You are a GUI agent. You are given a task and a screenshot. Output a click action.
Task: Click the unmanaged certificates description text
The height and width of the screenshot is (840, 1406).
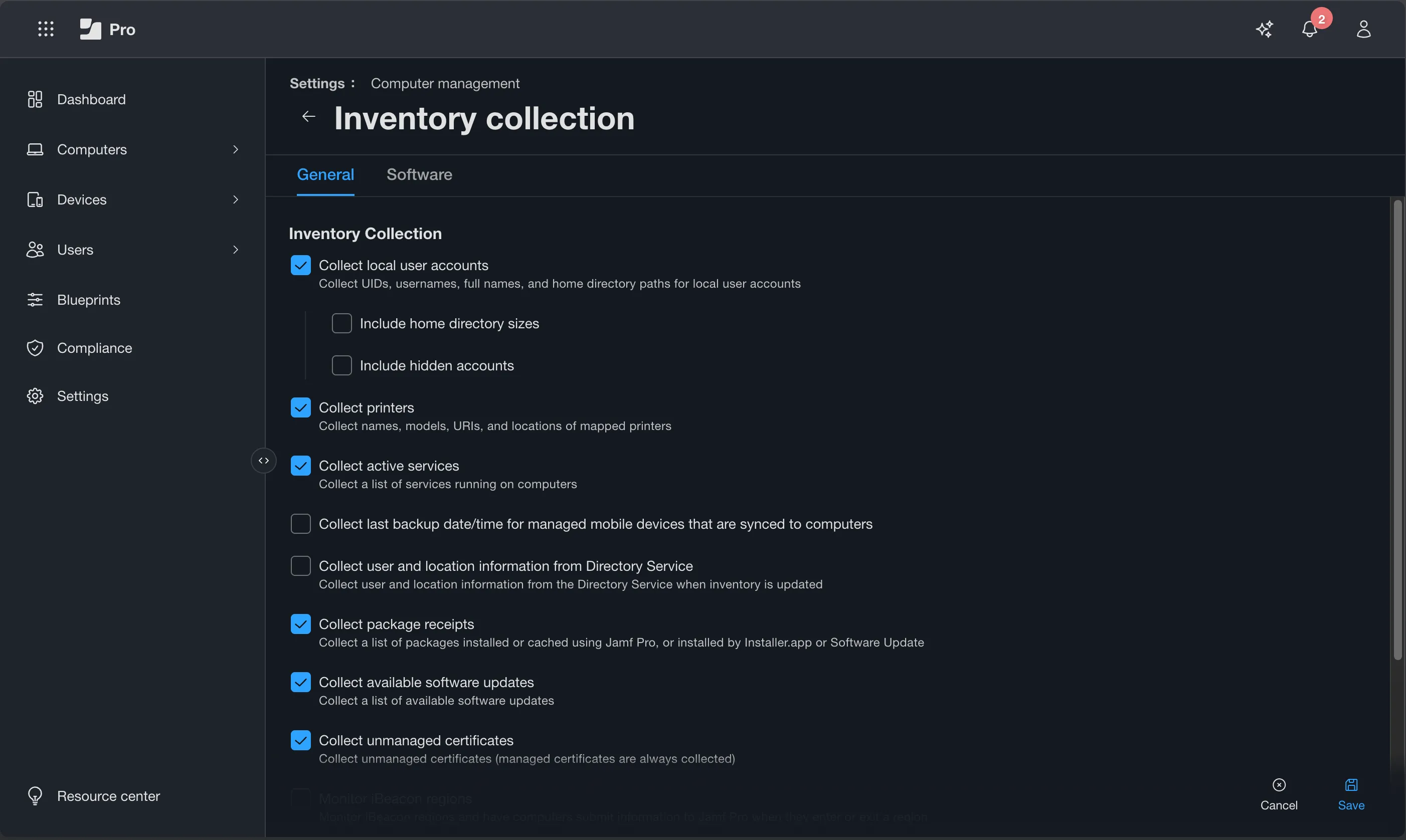click(x=526, y=759)
